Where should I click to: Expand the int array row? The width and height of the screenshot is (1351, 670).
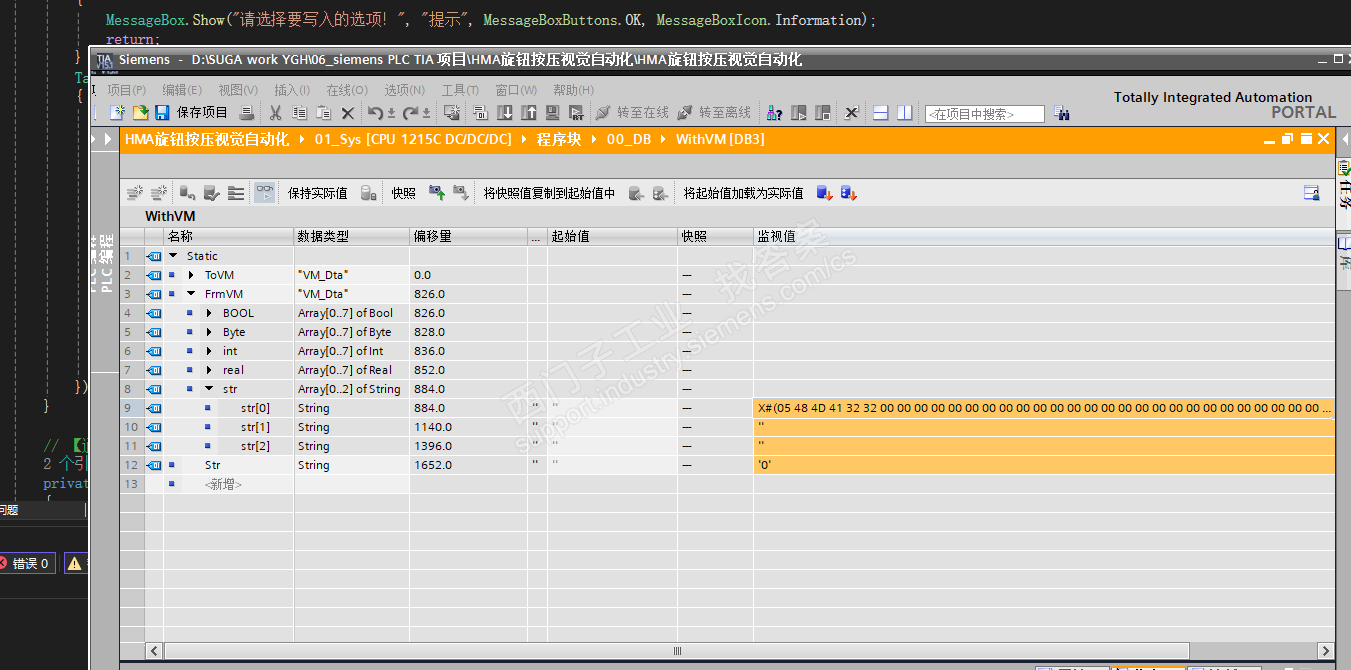(209, 351)
